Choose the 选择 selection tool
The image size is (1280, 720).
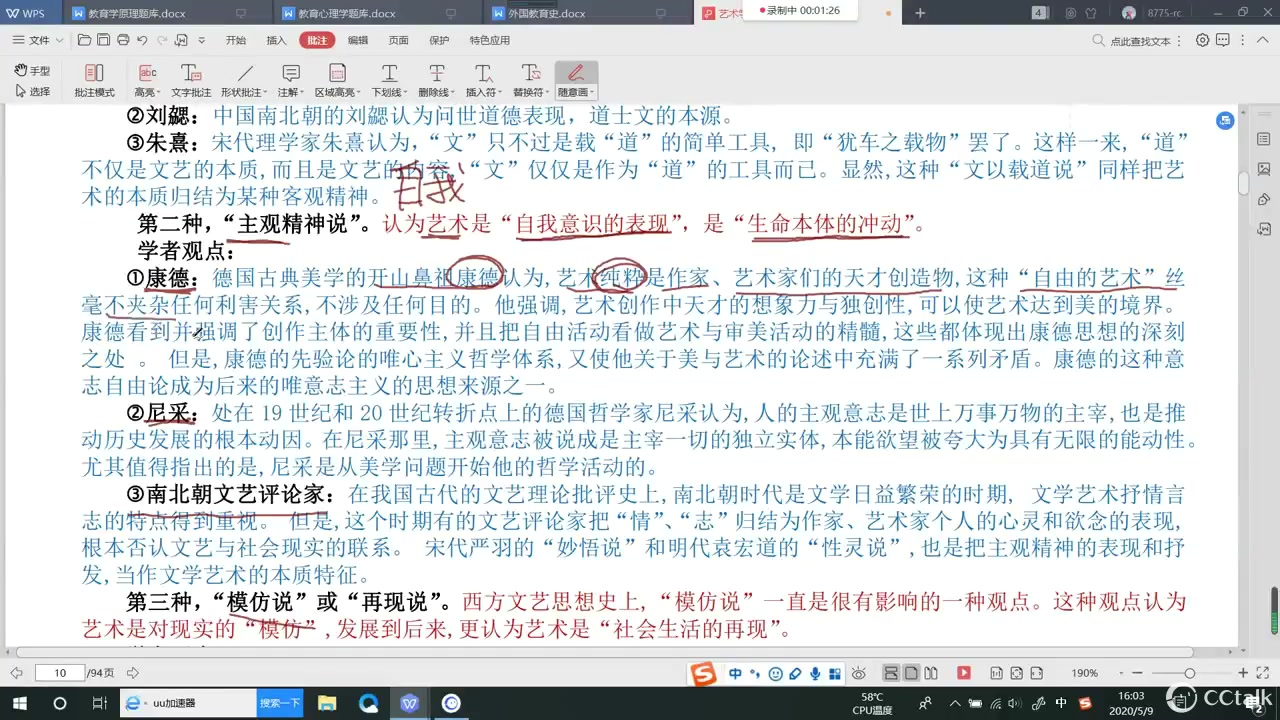[x=33, y=91]
